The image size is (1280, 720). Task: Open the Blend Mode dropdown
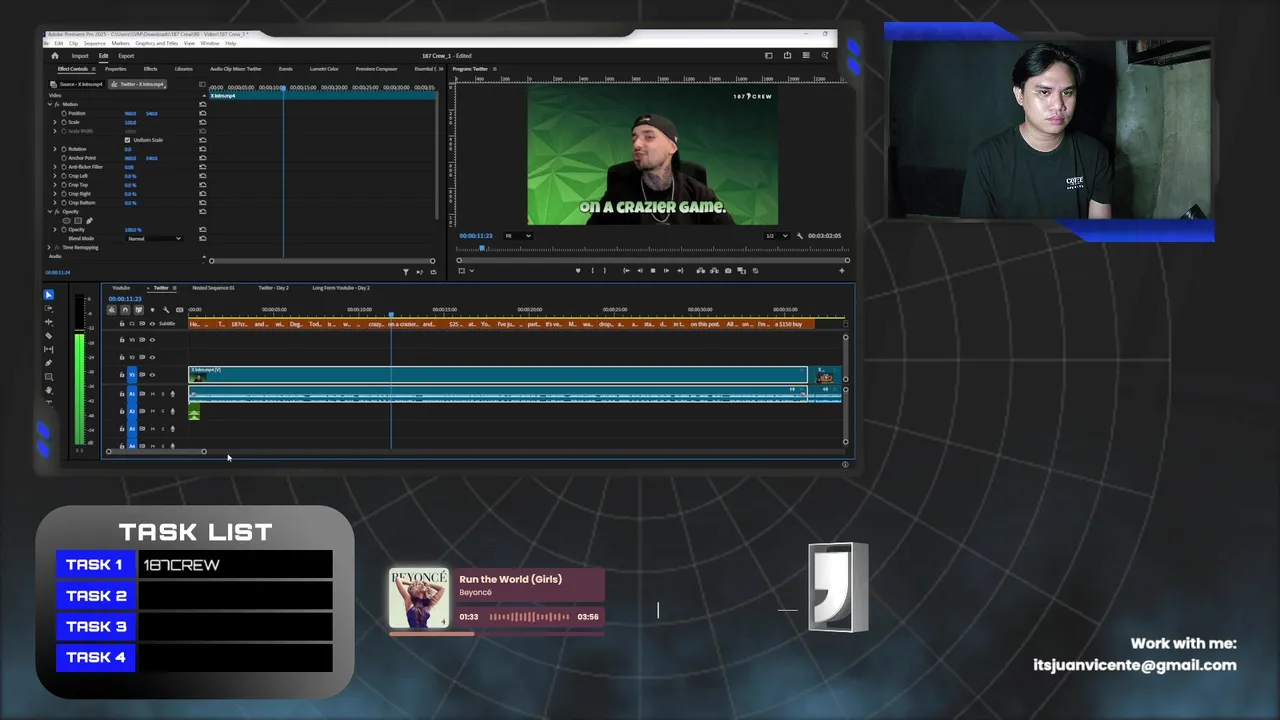[x=154, y=239]
